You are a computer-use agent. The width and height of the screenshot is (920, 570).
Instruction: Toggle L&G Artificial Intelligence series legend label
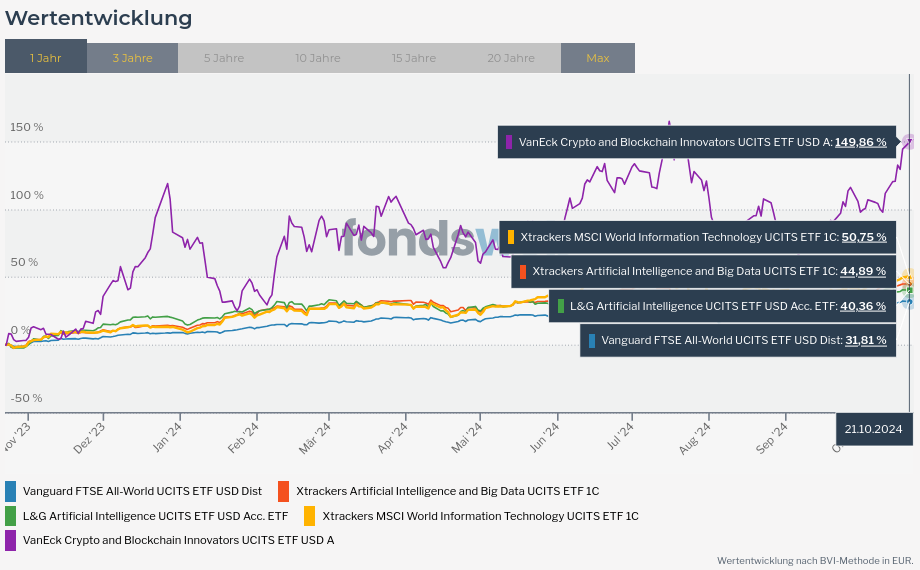(155, 516)
